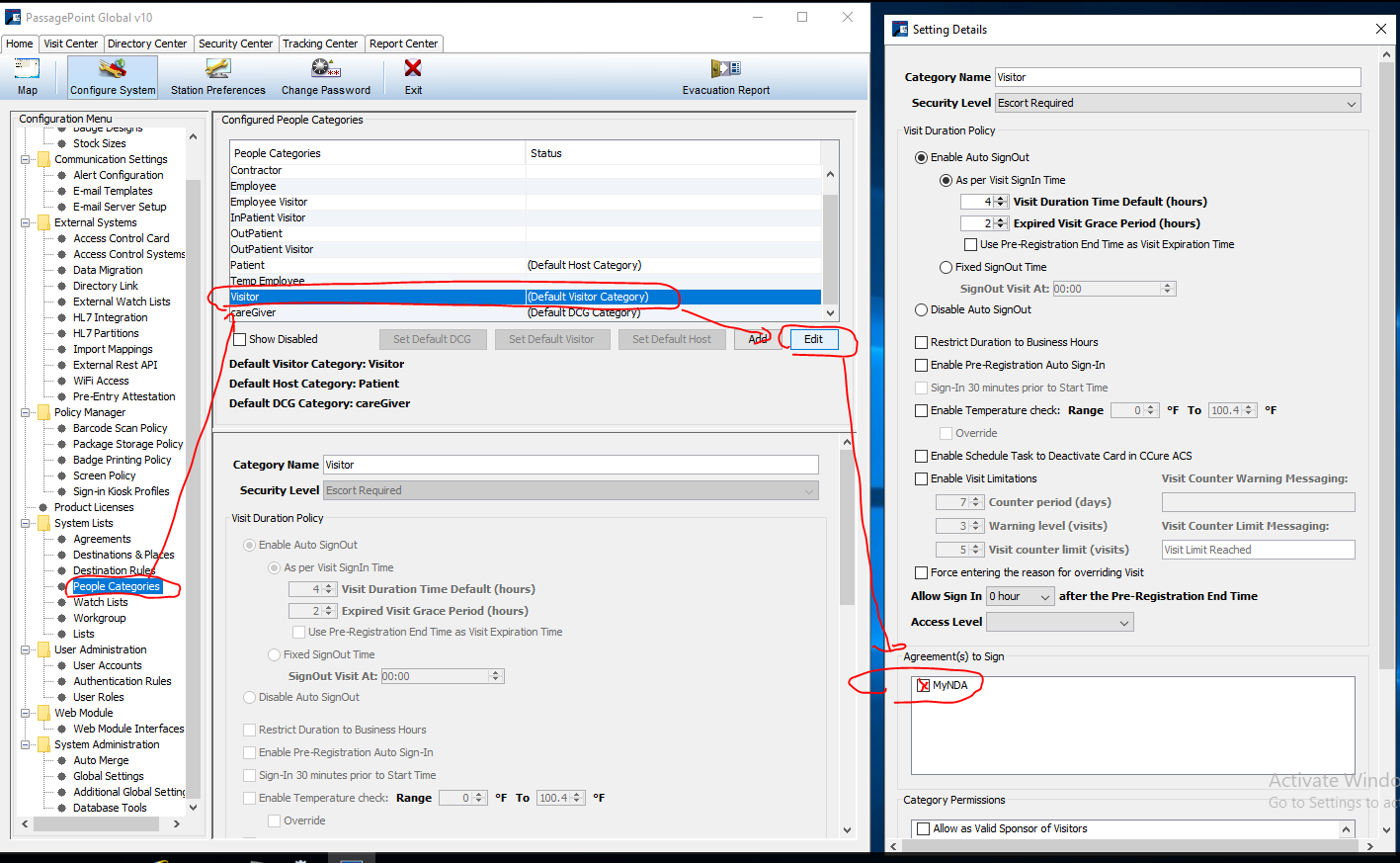This screenshot has height=863, width=1400.
Task: Select Enable Auto SignOut in Setting Details
Action: (x=922, y=157)
